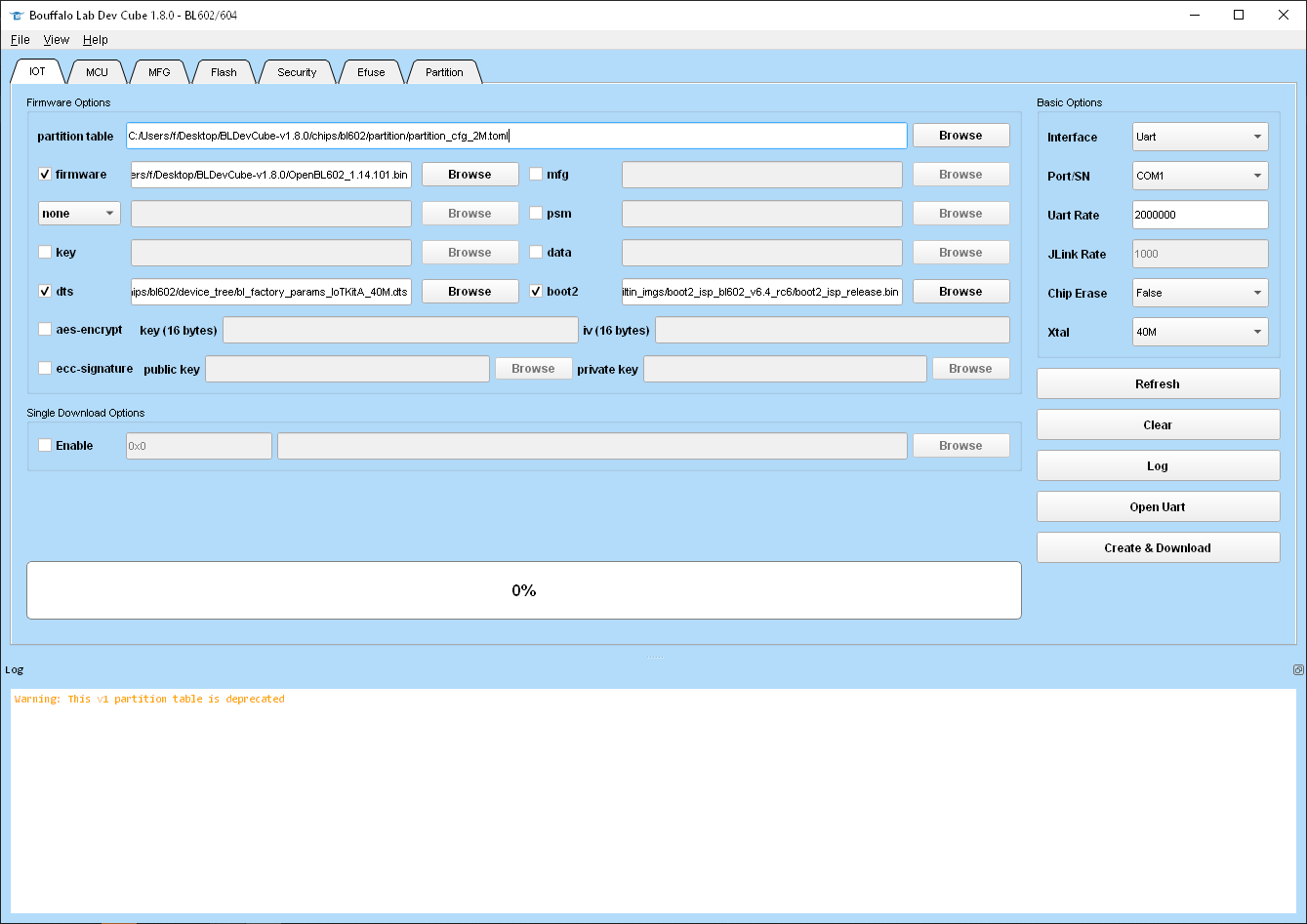Switch to the Partition tab

pos(444,72)
